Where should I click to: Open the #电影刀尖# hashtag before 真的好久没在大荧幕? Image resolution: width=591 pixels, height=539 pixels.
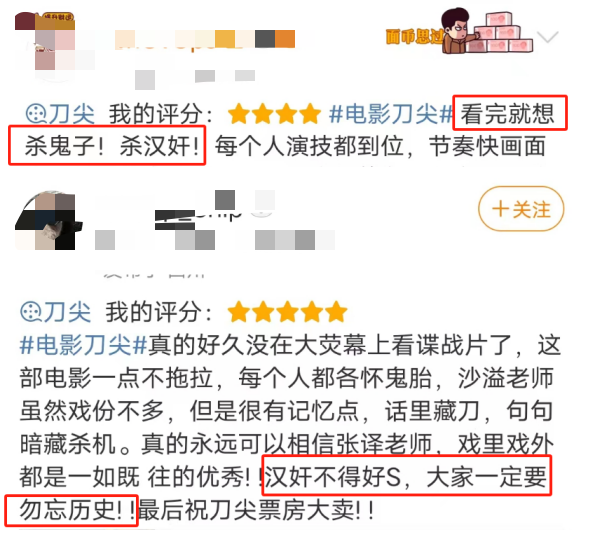point(83,345)
